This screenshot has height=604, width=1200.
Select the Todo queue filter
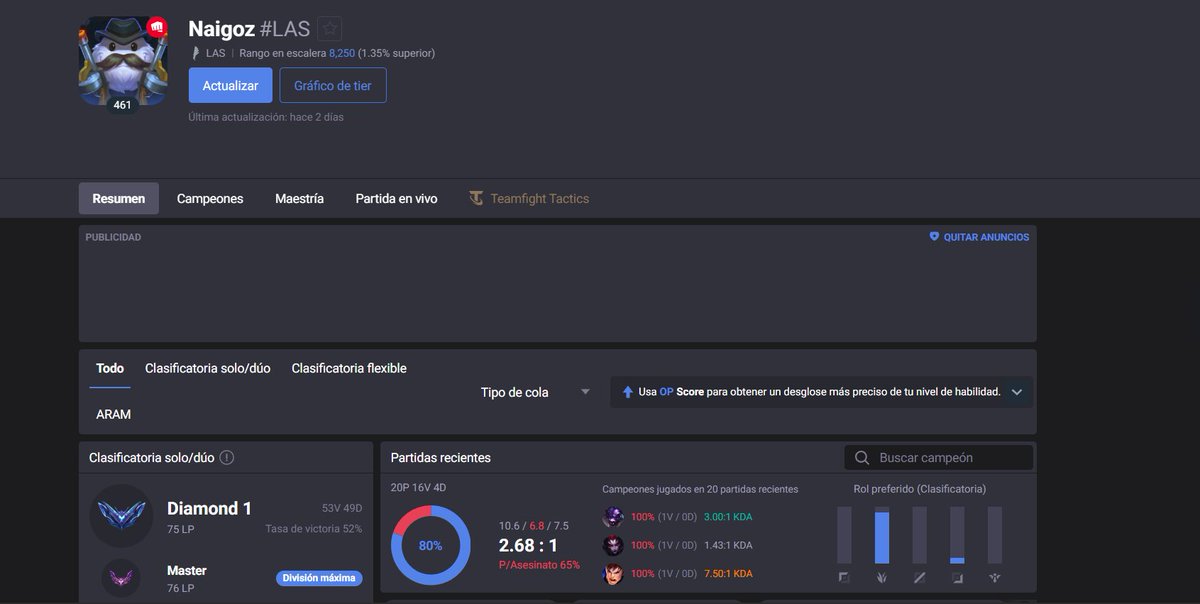coord(110,368)
